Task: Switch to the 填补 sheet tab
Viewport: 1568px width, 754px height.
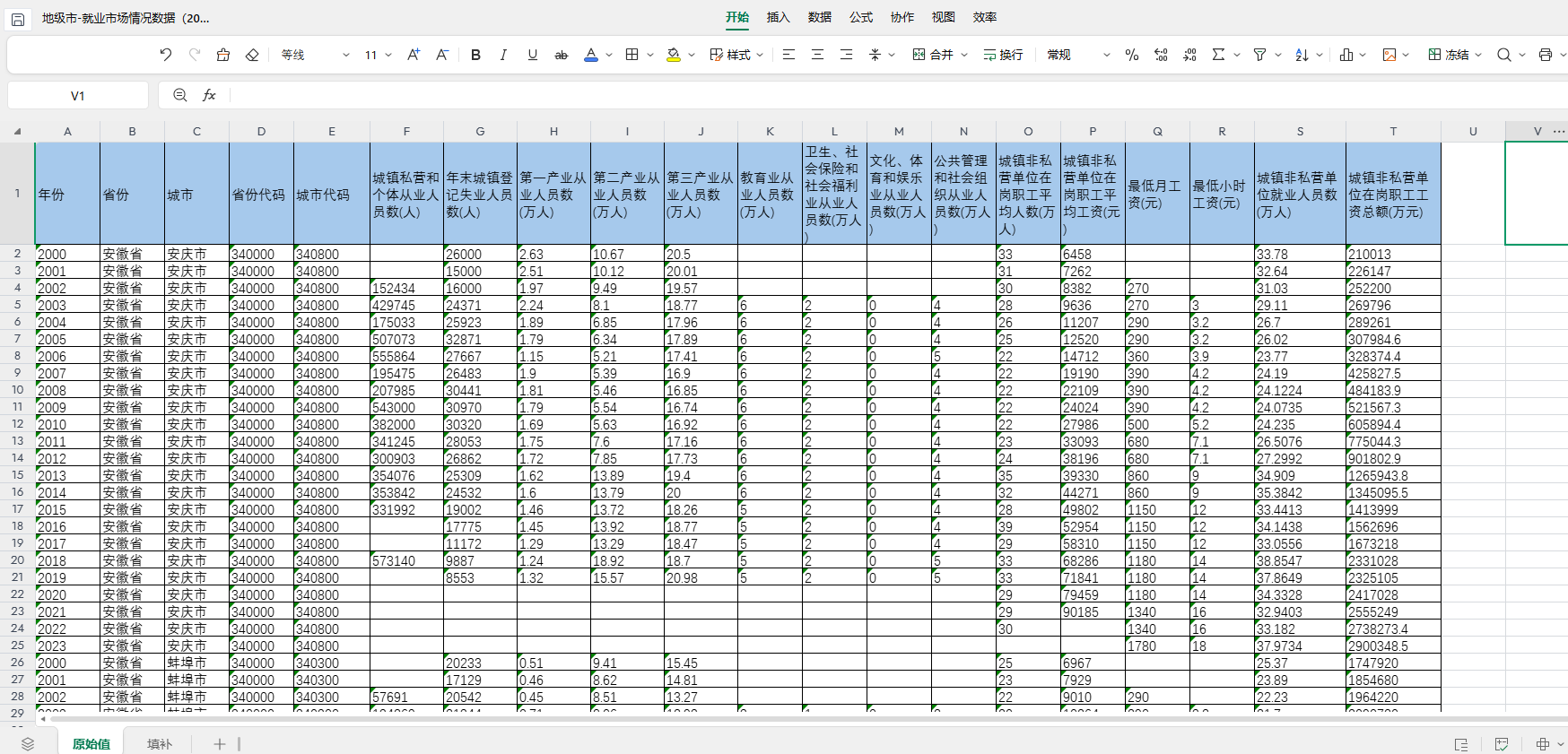Action: point(160,743)
